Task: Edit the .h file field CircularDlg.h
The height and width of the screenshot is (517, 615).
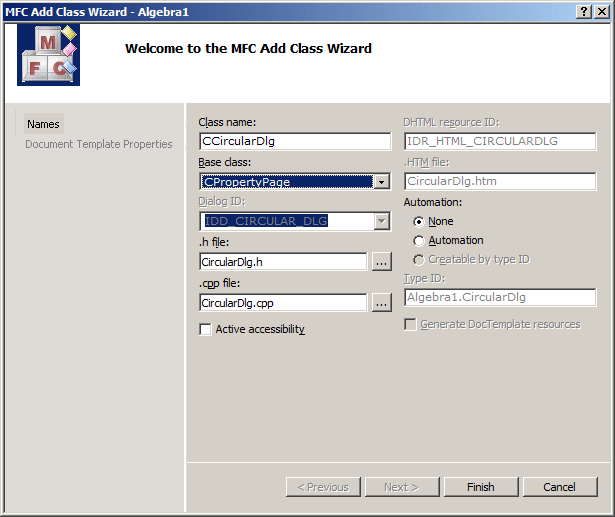Action: [283, 262]
